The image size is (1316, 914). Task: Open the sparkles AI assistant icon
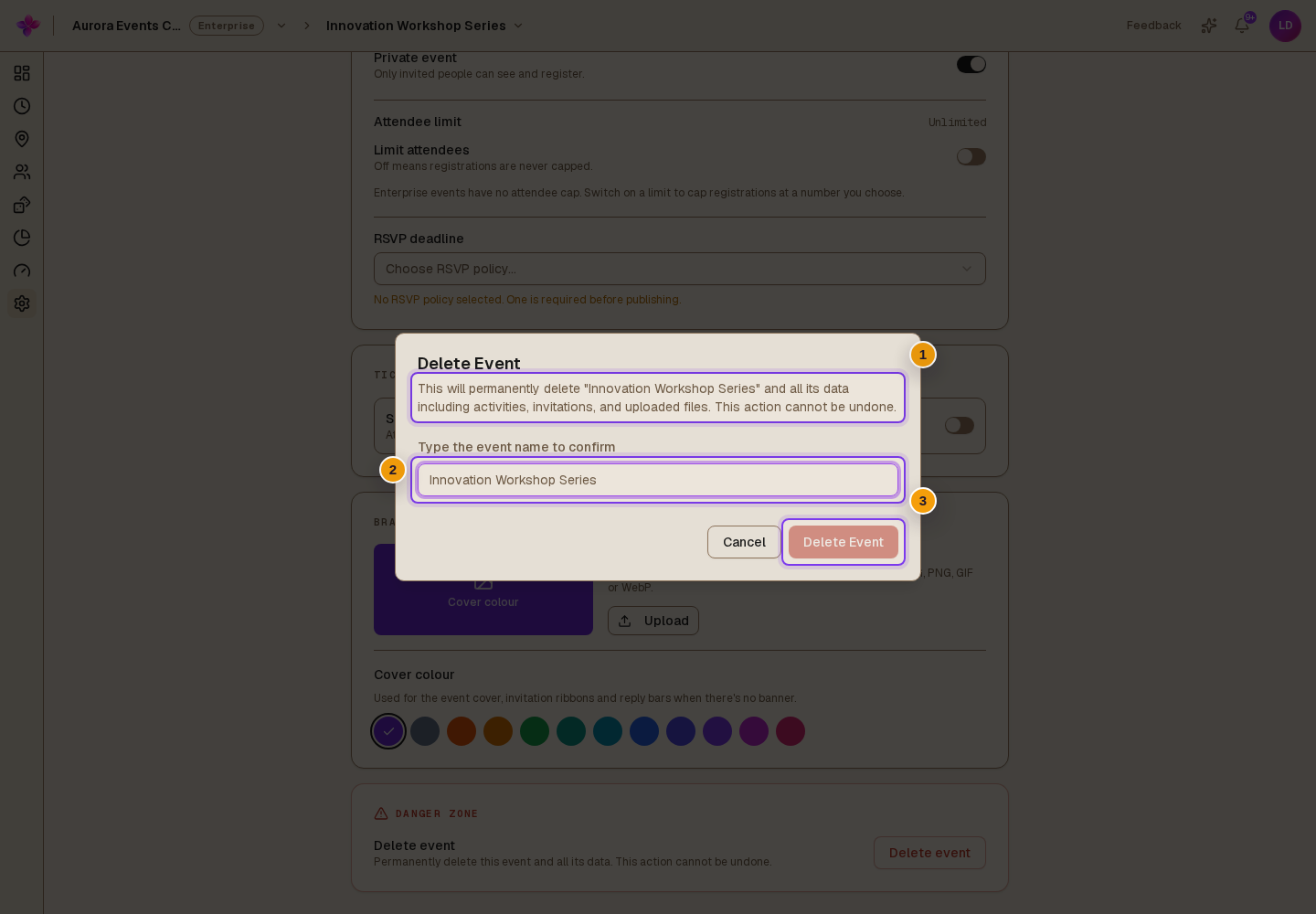point(1209,26)
